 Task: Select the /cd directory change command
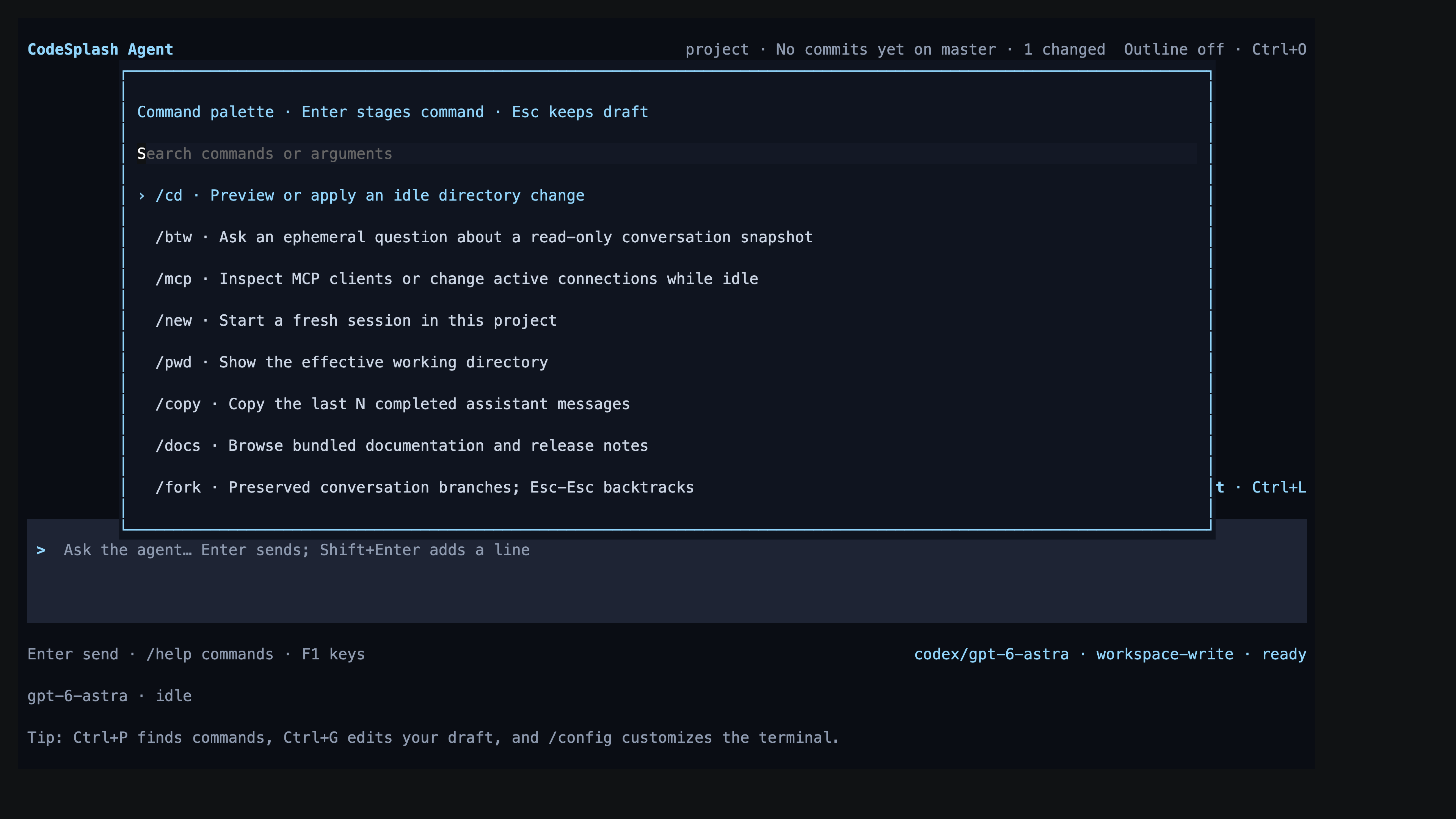click(667, 196)
